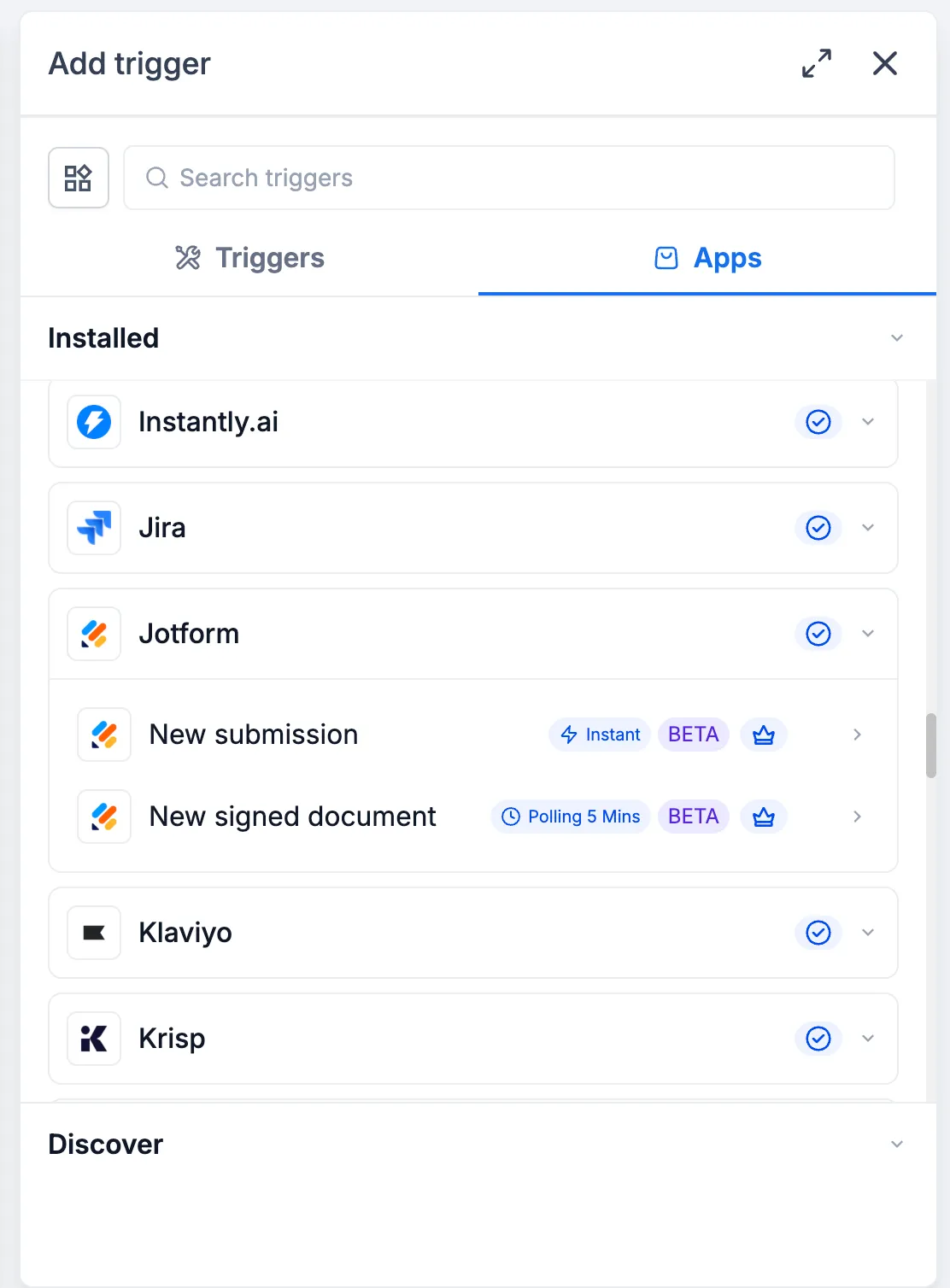Image resolution: width=950 pixels, height=1288 pixels.
Task: Click BETA badge on New submission
Action: (694, 735)
